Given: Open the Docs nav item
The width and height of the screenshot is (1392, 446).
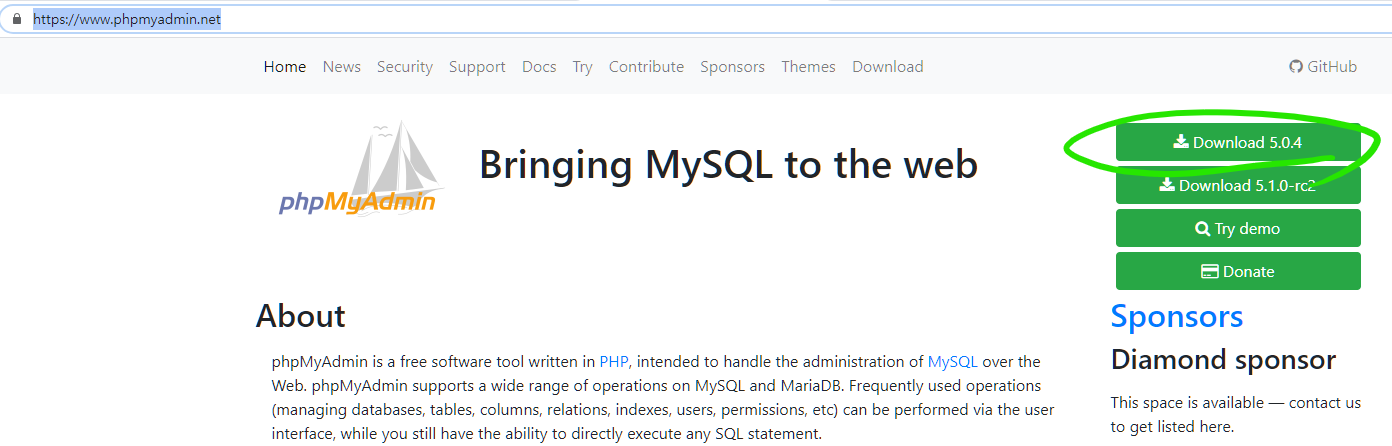Looking at the screenshot, I should (539, 67).
